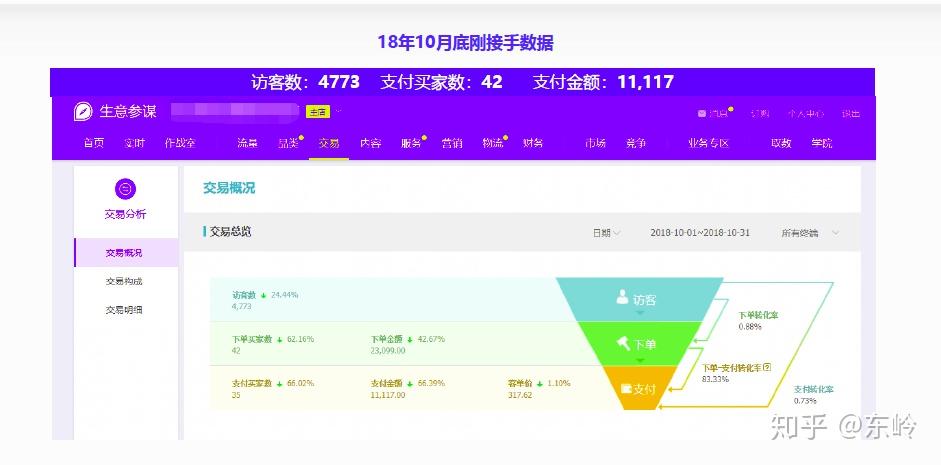
Task: Switch to the 营销 tab
Action: pyautogui.click(x=452, y=143)
